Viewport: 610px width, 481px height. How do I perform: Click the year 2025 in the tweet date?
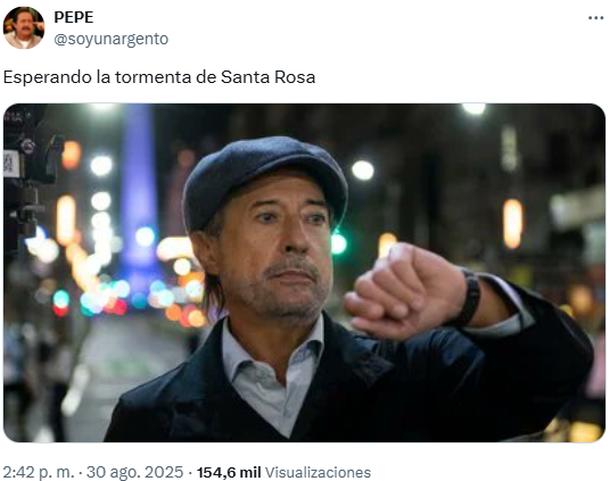coord(163,472)
